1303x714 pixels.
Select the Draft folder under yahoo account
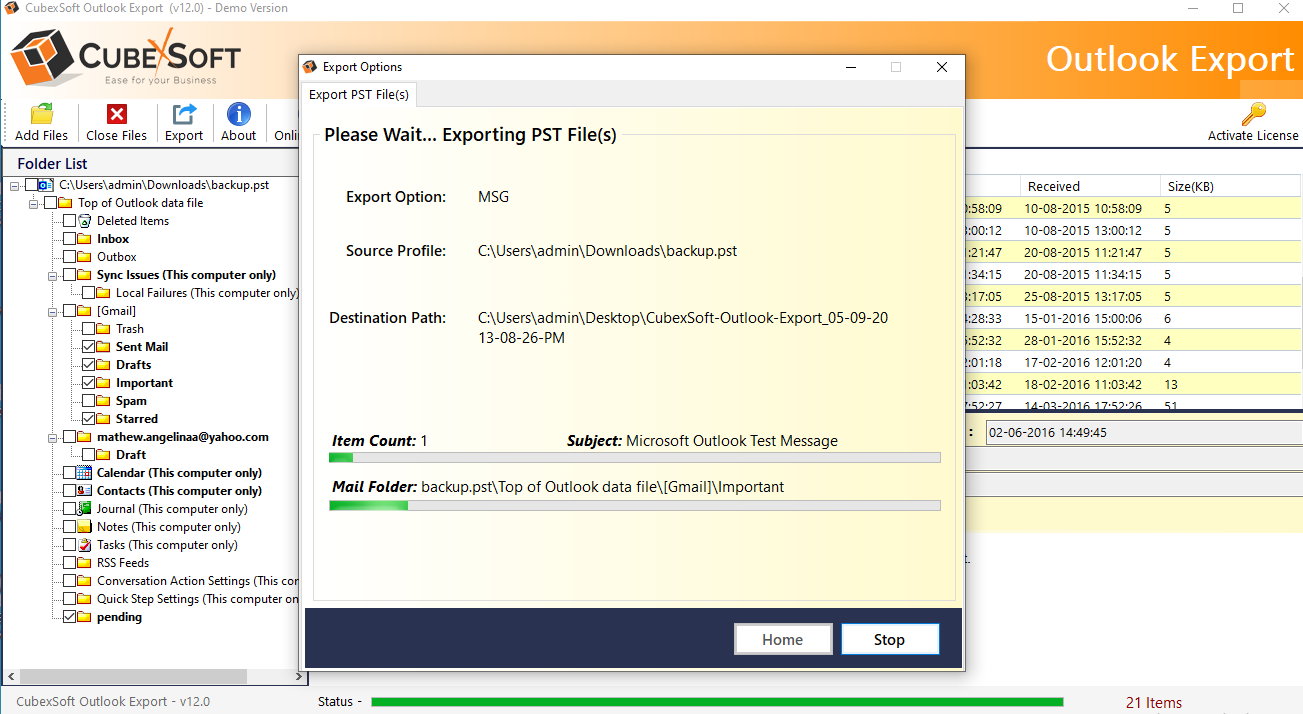131,455
